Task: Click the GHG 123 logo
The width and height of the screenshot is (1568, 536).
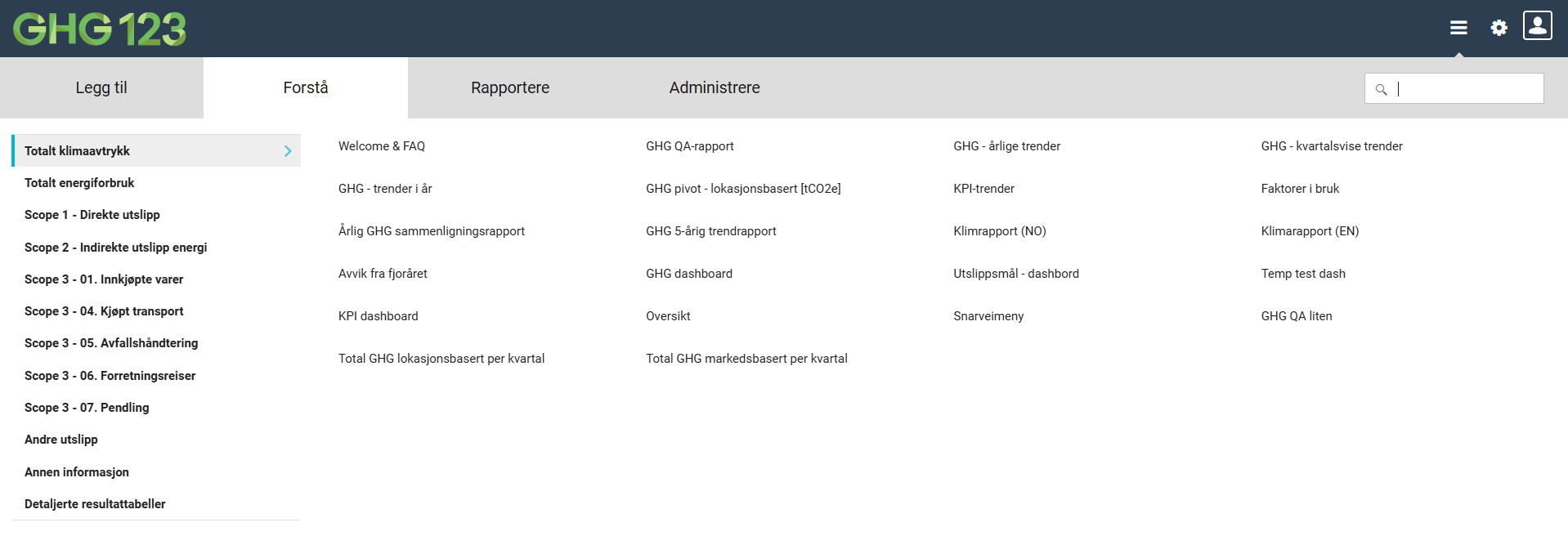Action: [100, 29]
